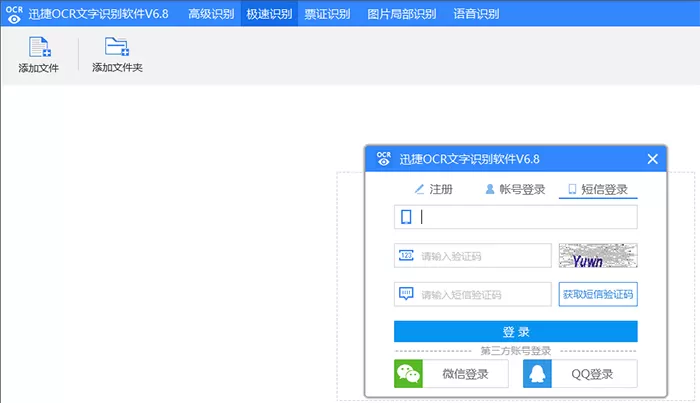
Task: Click the green WeChat logo icon
Action: click(x=408, y=374)
